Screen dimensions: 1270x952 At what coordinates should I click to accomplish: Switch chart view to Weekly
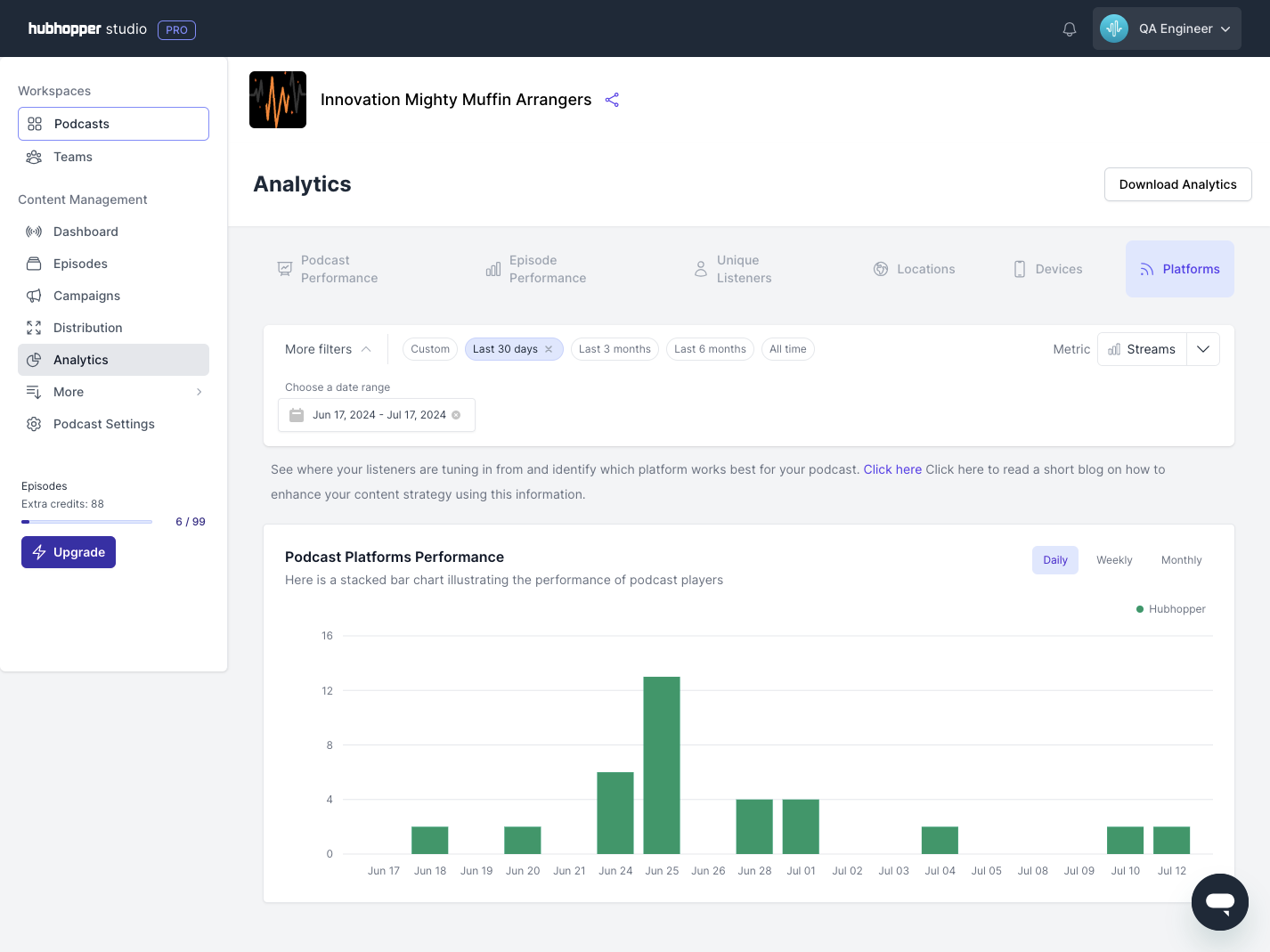[1113, 559]
